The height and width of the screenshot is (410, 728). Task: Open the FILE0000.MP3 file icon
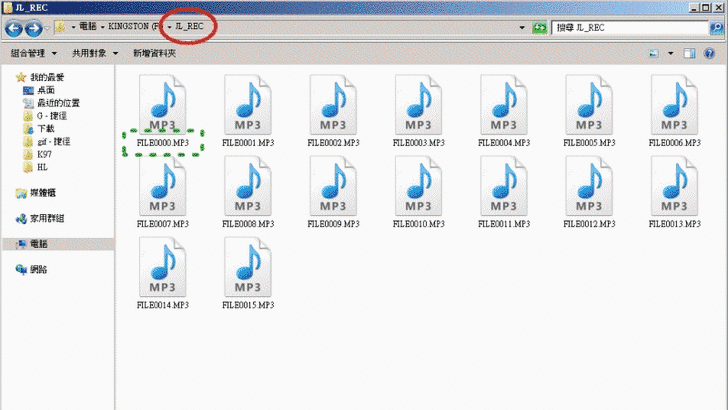coord(162,104)
